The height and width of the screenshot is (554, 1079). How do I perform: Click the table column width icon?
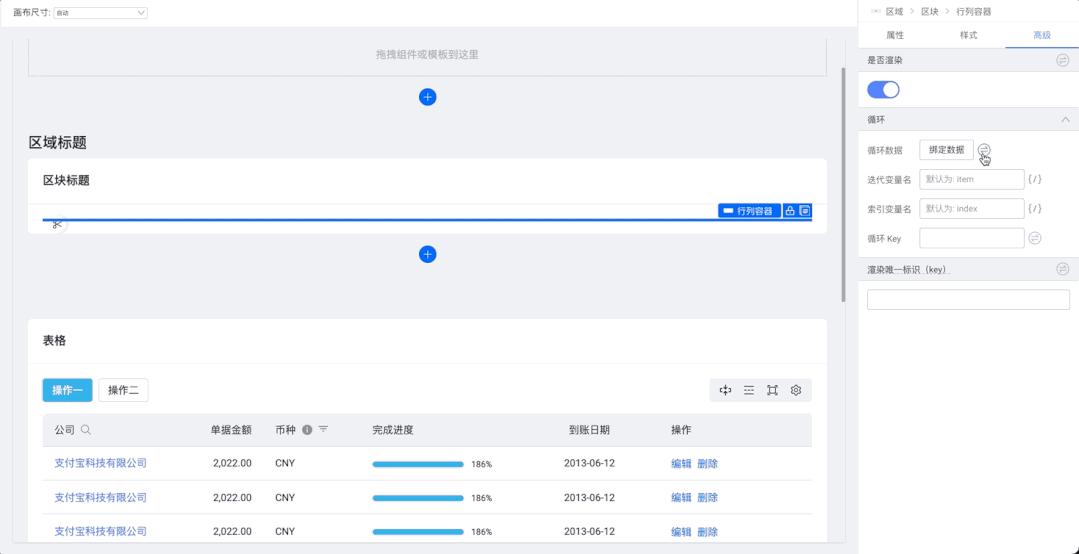point(726,390)
